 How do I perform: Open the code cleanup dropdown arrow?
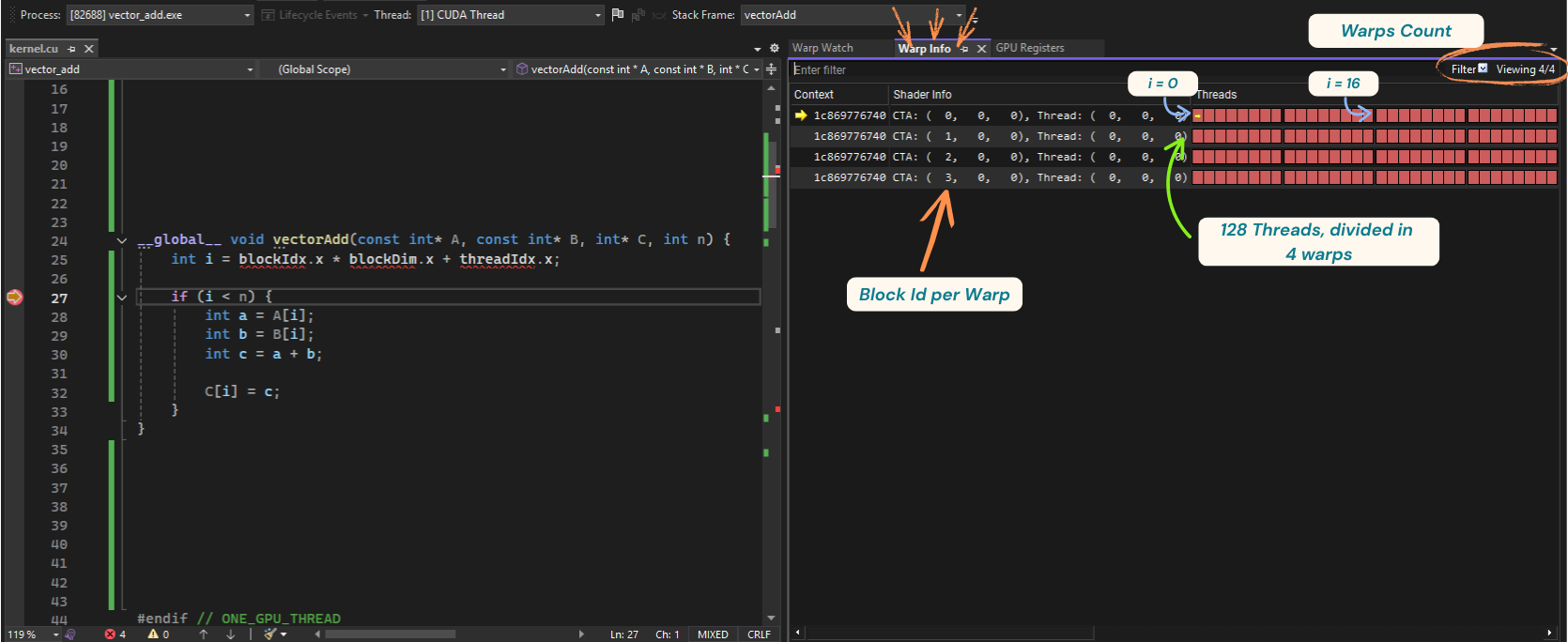point(284,634)
